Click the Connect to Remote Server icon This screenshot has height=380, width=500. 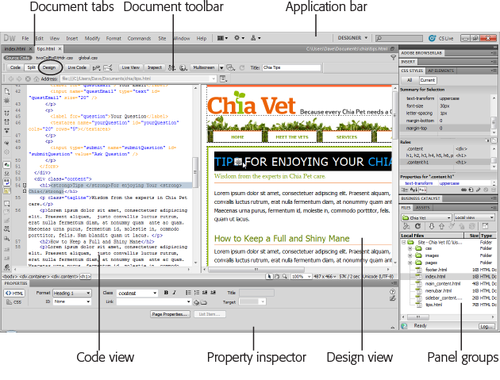click(x=407, y=226)
